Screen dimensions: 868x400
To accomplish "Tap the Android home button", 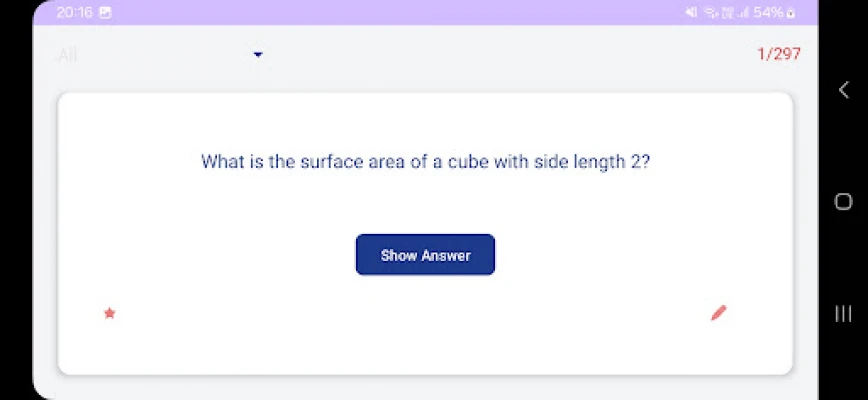I will (843, 201).
